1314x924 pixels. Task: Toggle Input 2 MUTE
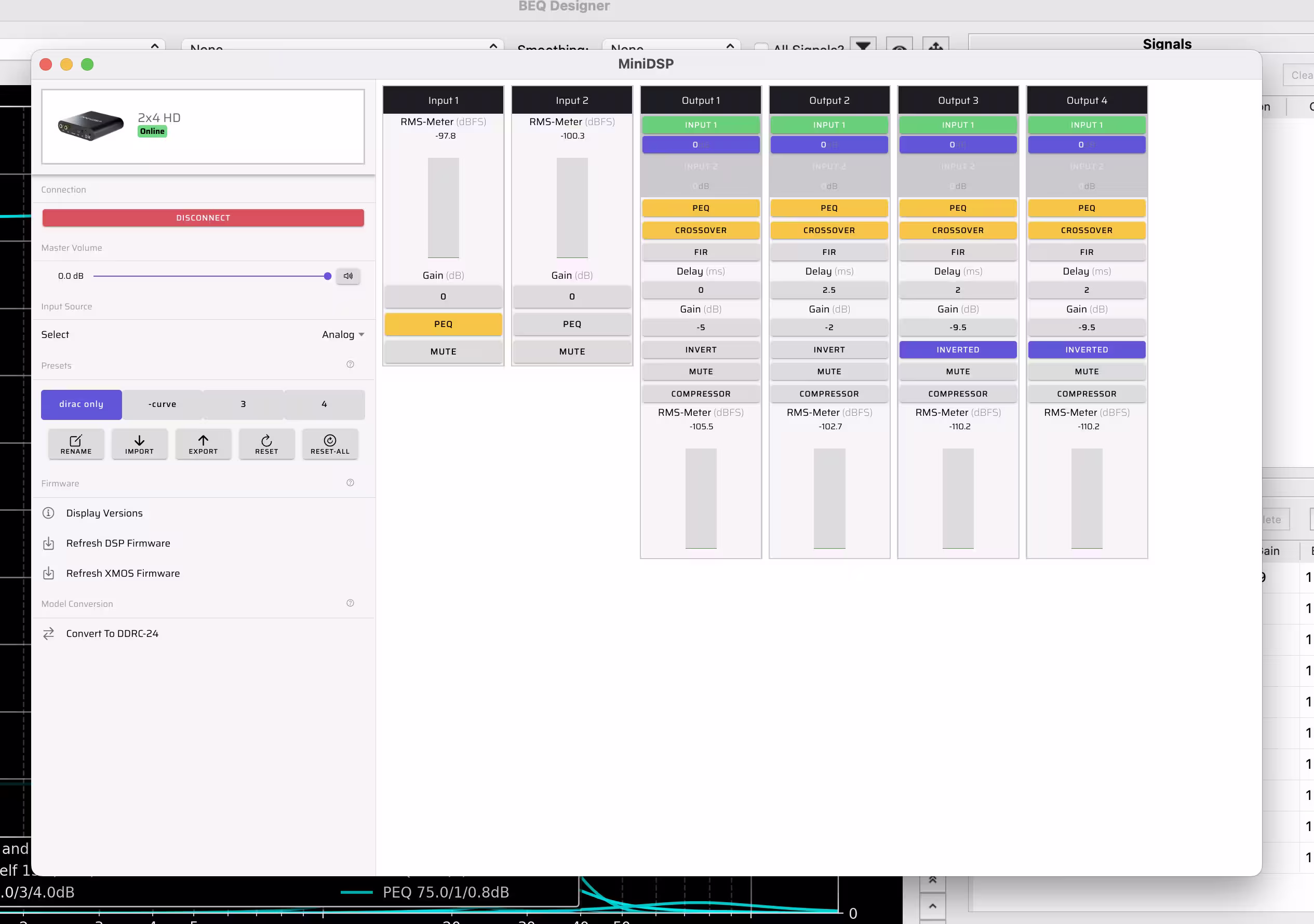pyautogui.click(x=572, y=352)
